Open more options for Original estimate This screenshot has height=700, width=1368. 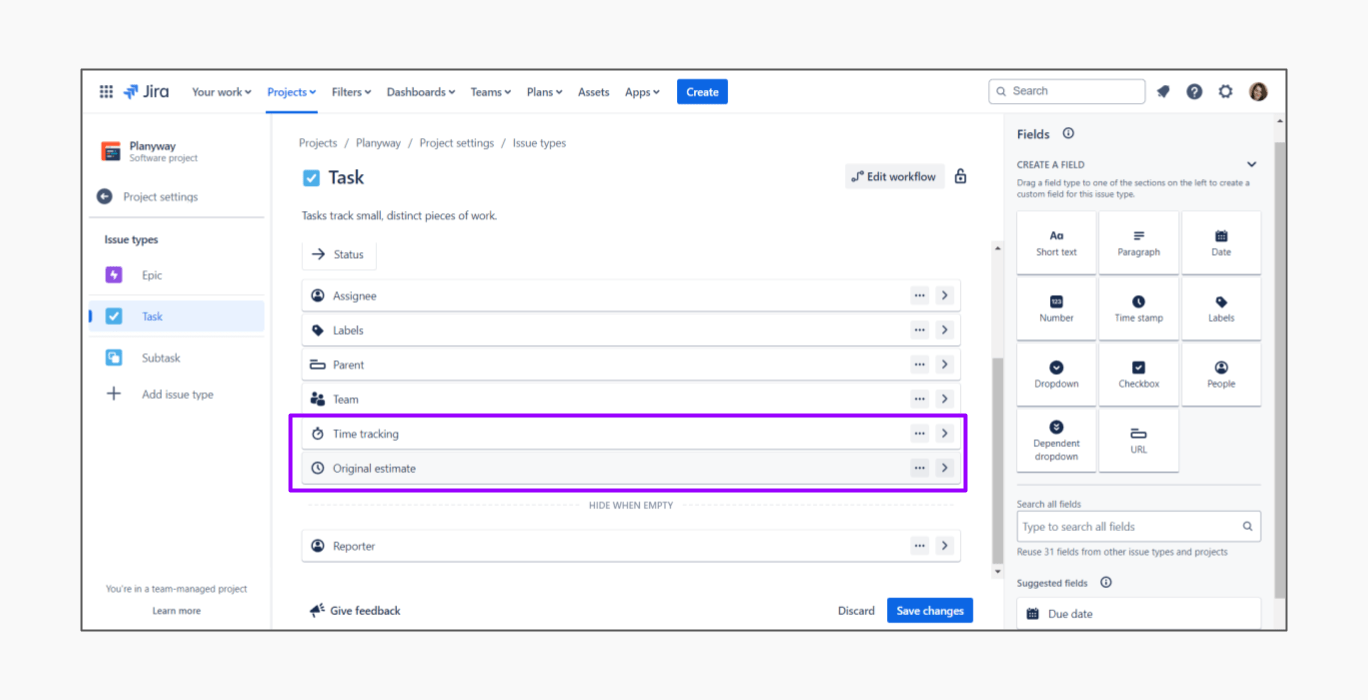coord(919,468)
